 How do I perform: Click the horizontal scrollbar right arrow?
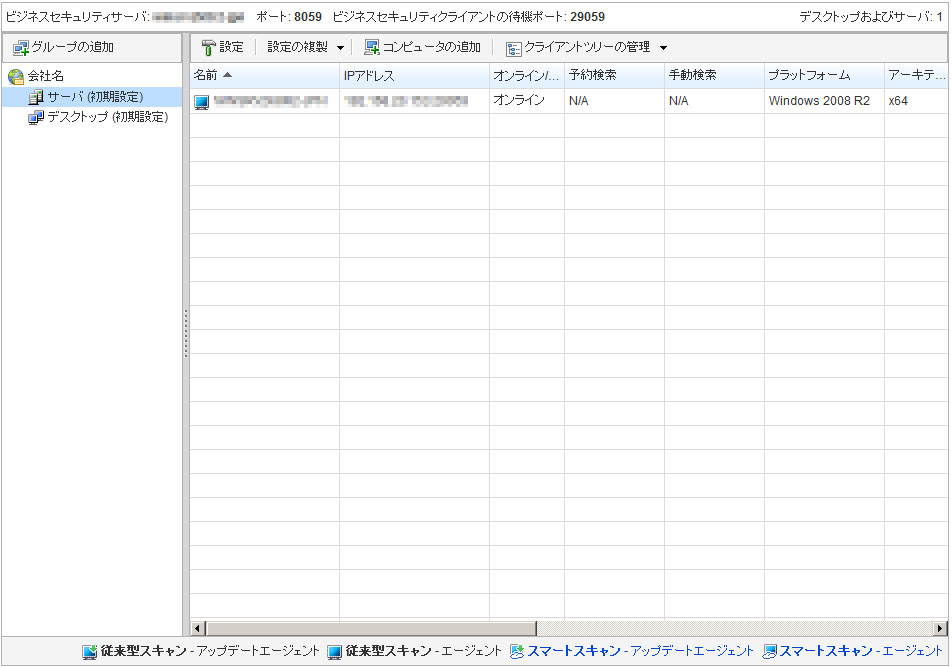tap(940, 628)
